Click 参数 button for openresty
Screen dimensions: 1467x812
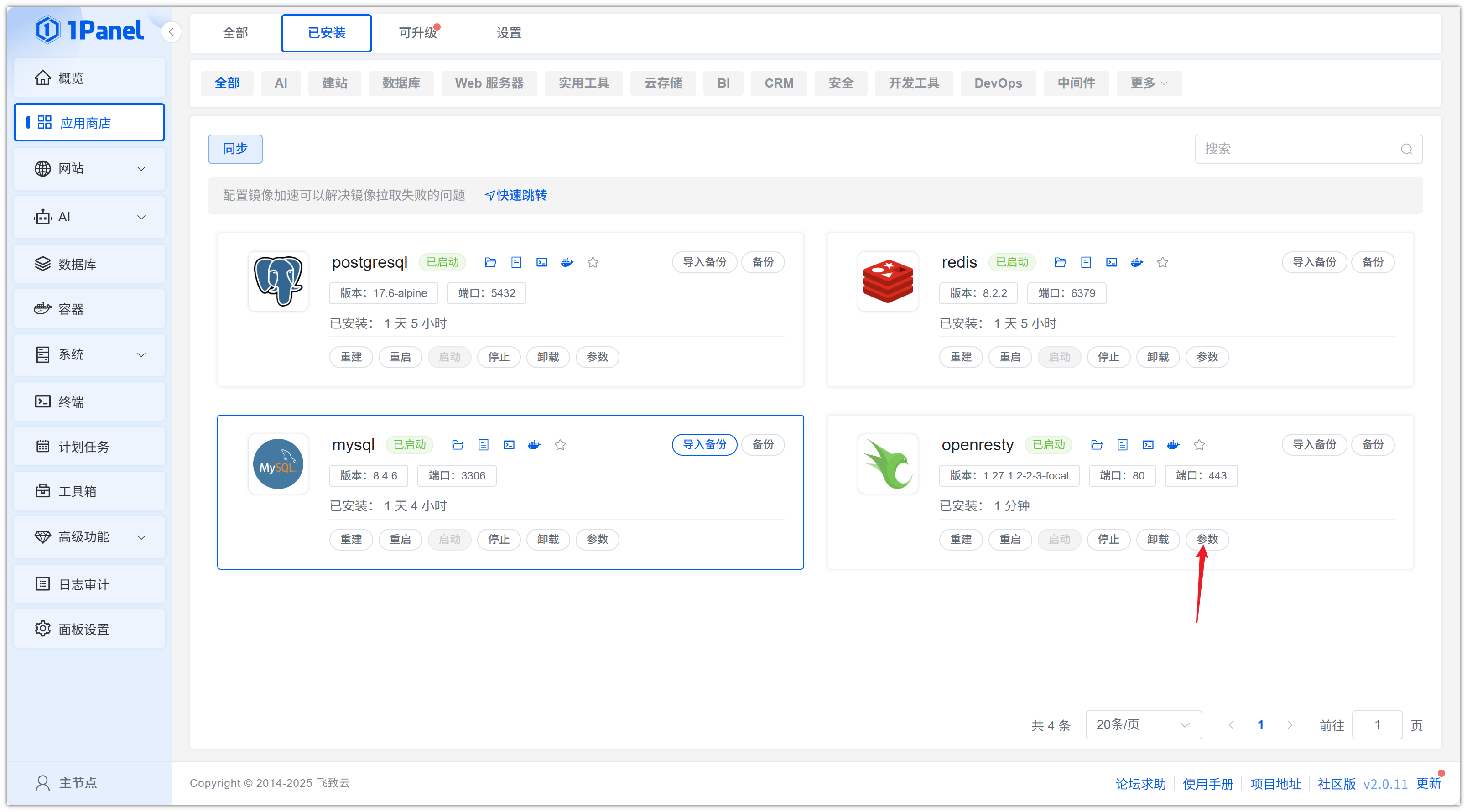pyautogui.click(x=1207, y=539)
